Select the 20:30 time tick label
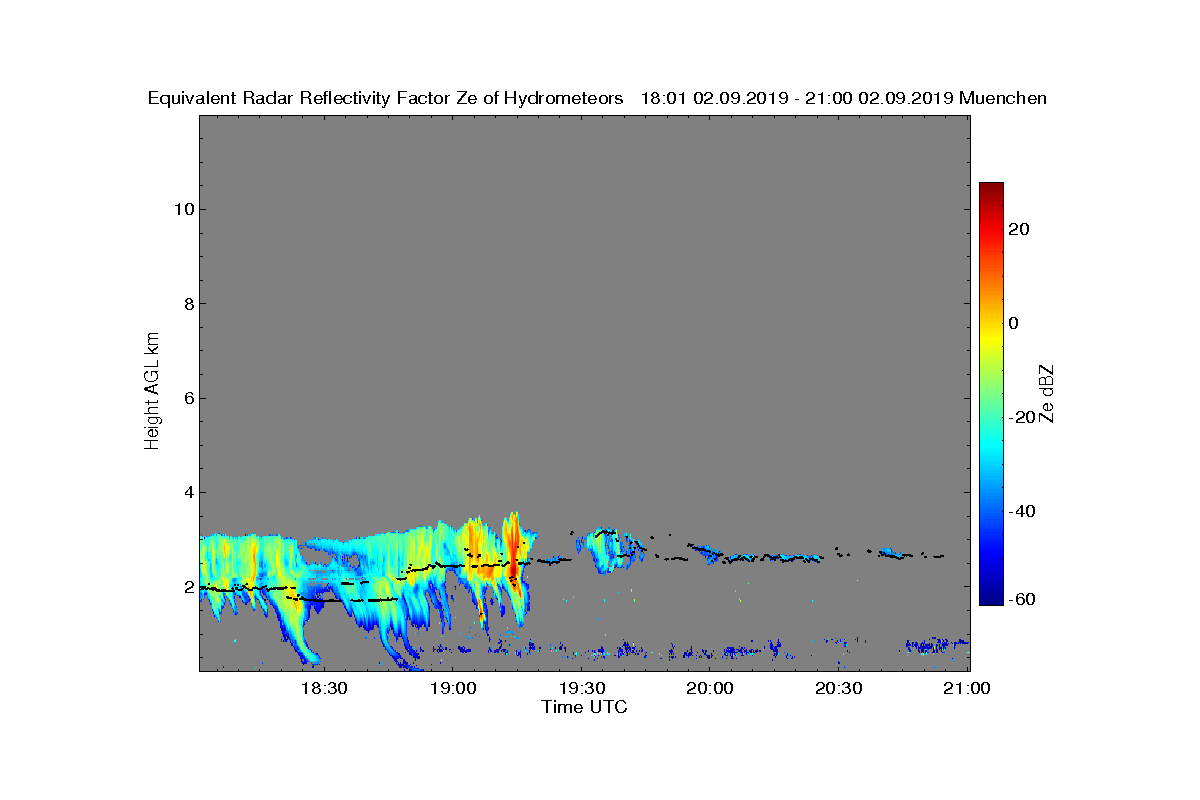The image size is (1200, 800). pyautogui.click(x=838, y=689)
